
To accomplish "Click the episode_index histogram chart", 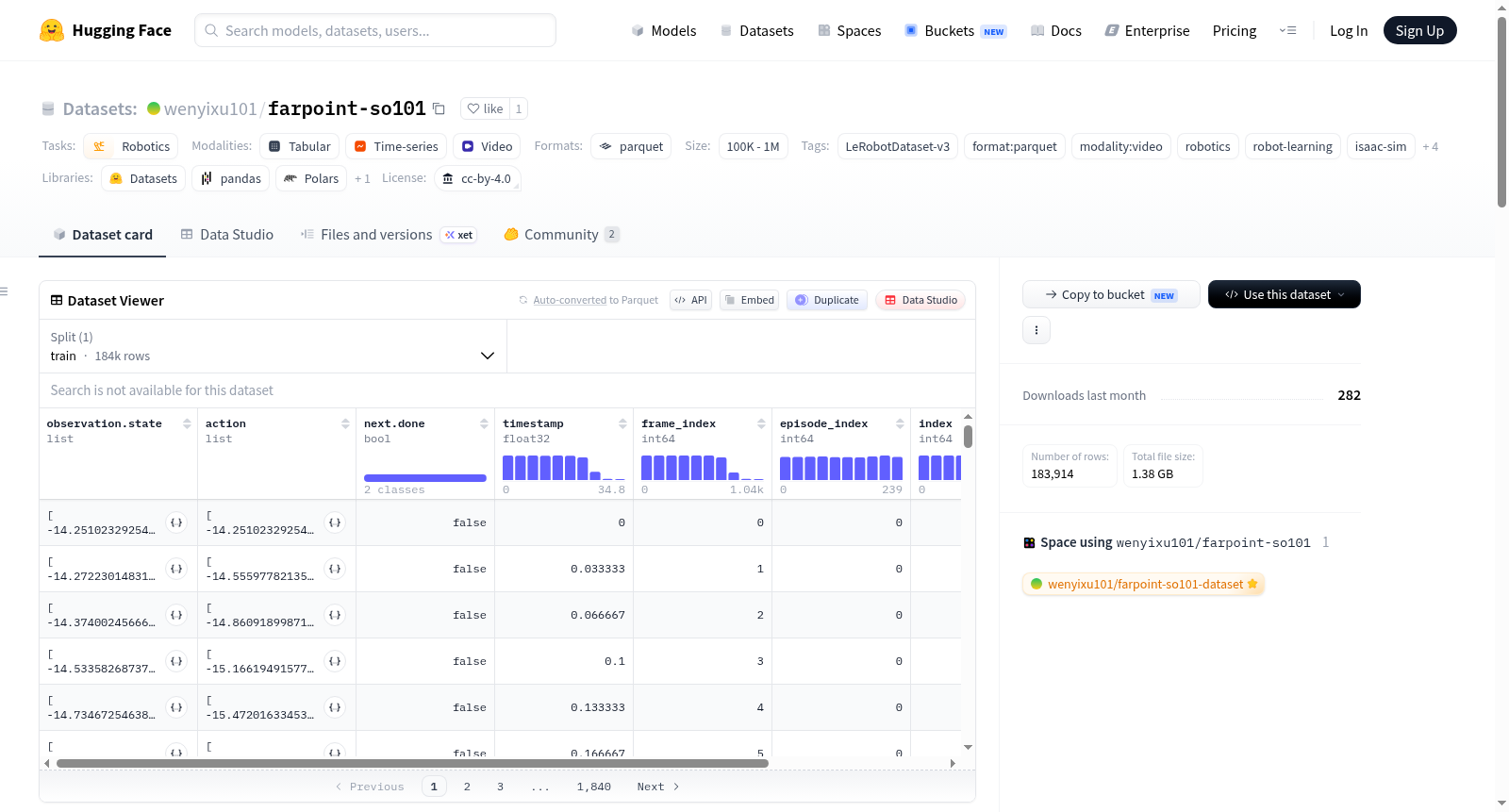I will (841, 468).
